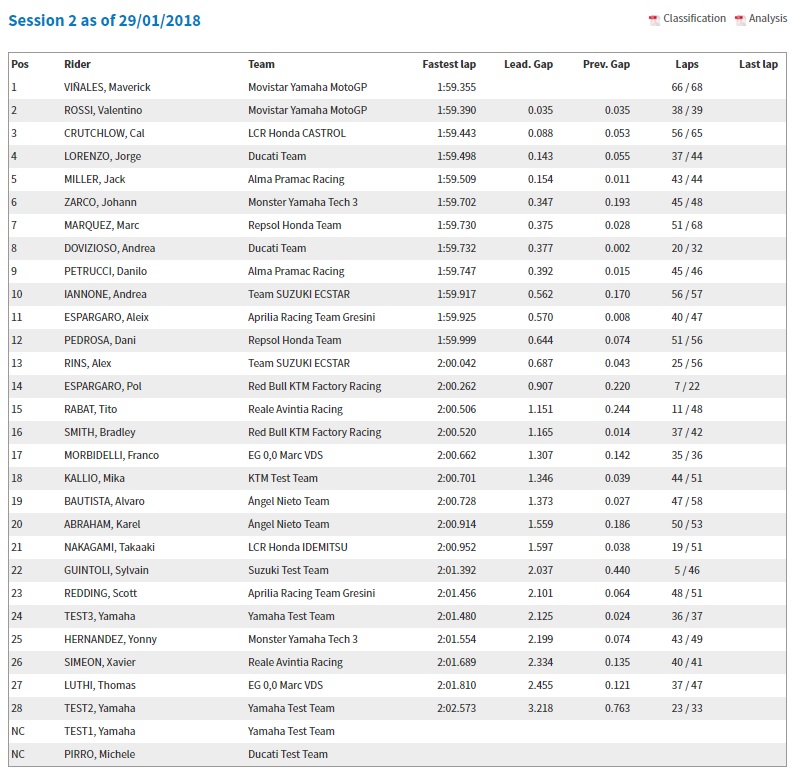Screen dimensions: 800x779
Task: Select rider ROSSI, Valentino
Action: (x=103, y=110)
